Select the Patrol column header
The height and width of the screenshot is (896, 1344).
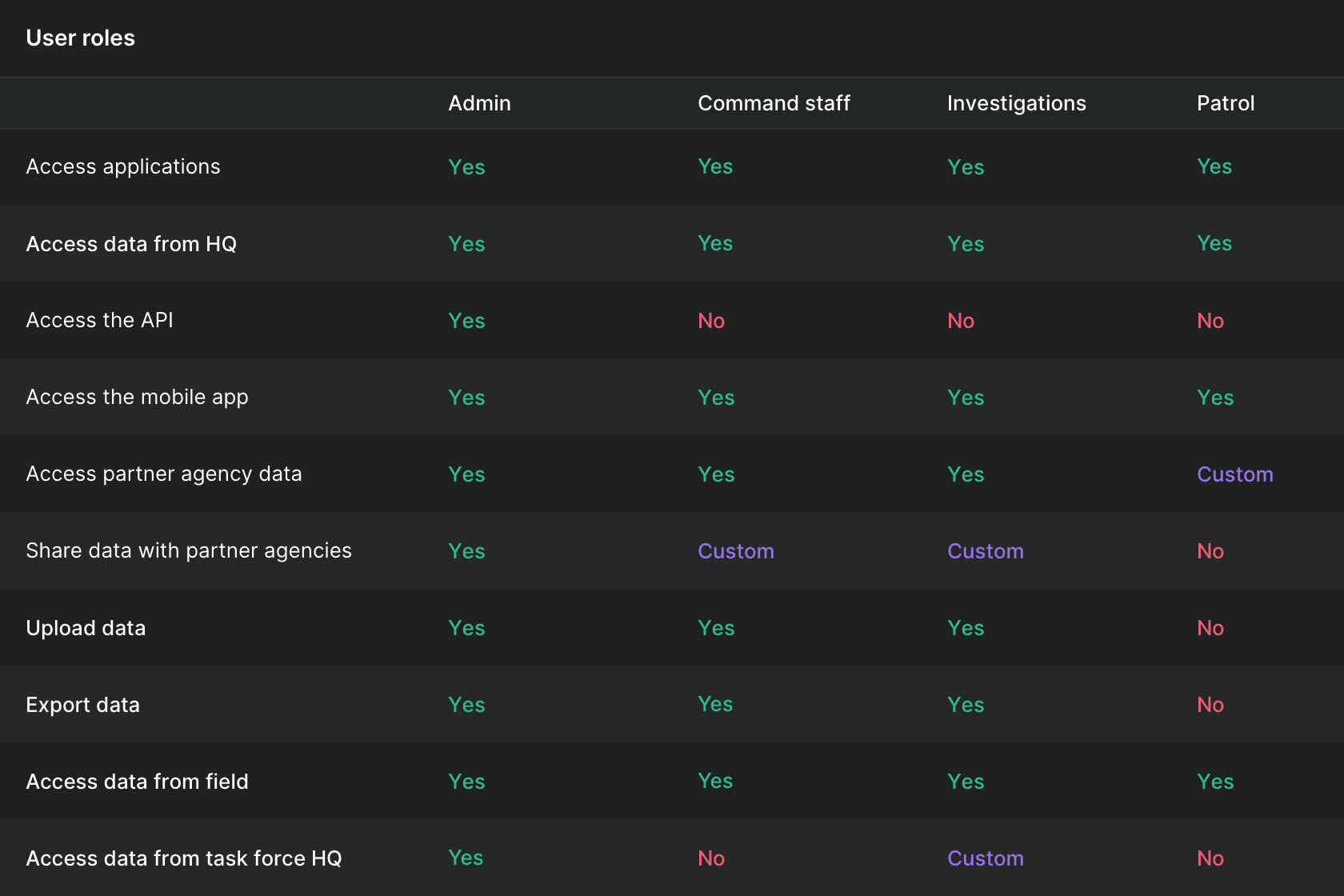pos(1225,103)
